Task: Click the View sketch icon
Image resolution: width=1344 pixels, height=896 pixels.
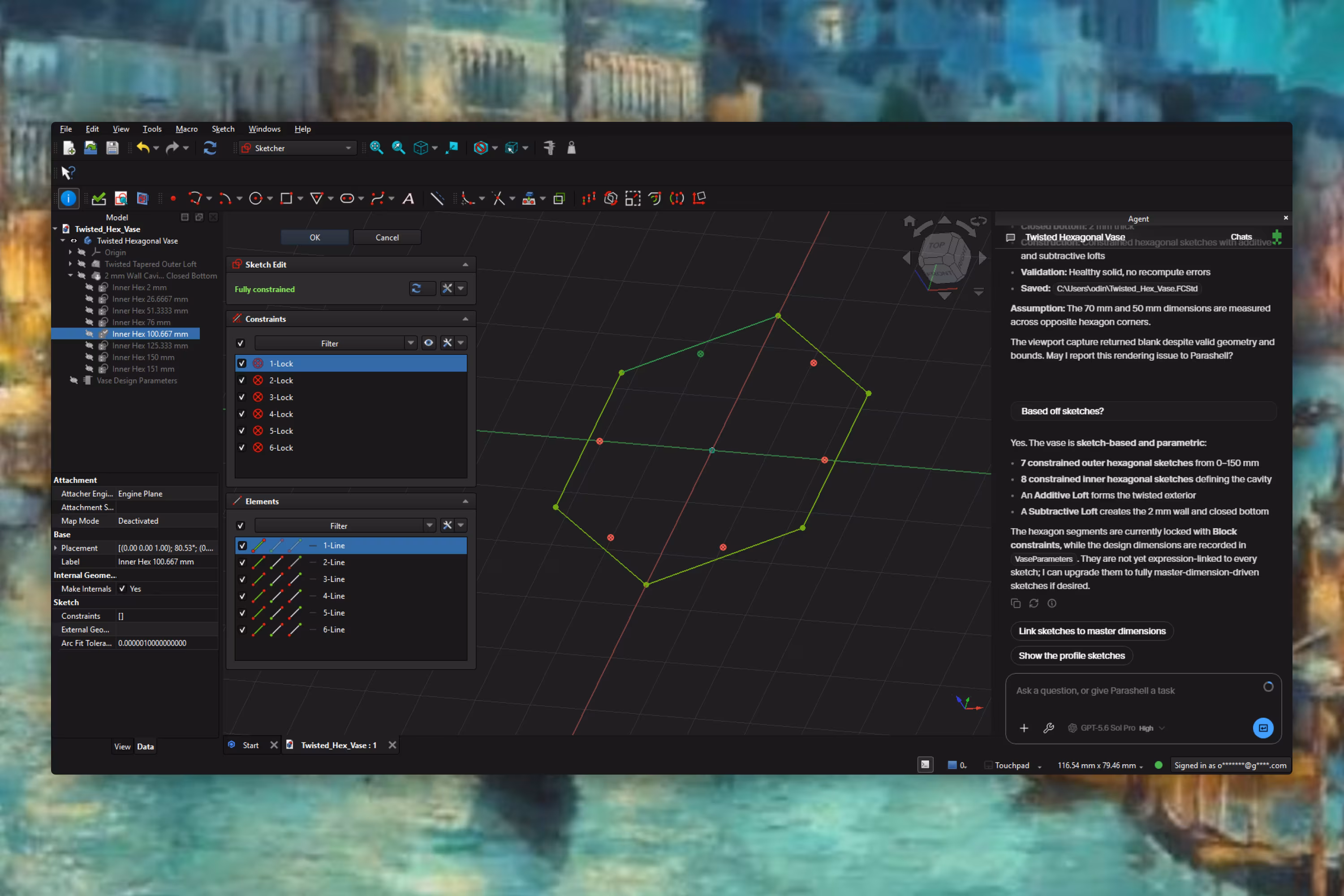Action: coord(121,198)
